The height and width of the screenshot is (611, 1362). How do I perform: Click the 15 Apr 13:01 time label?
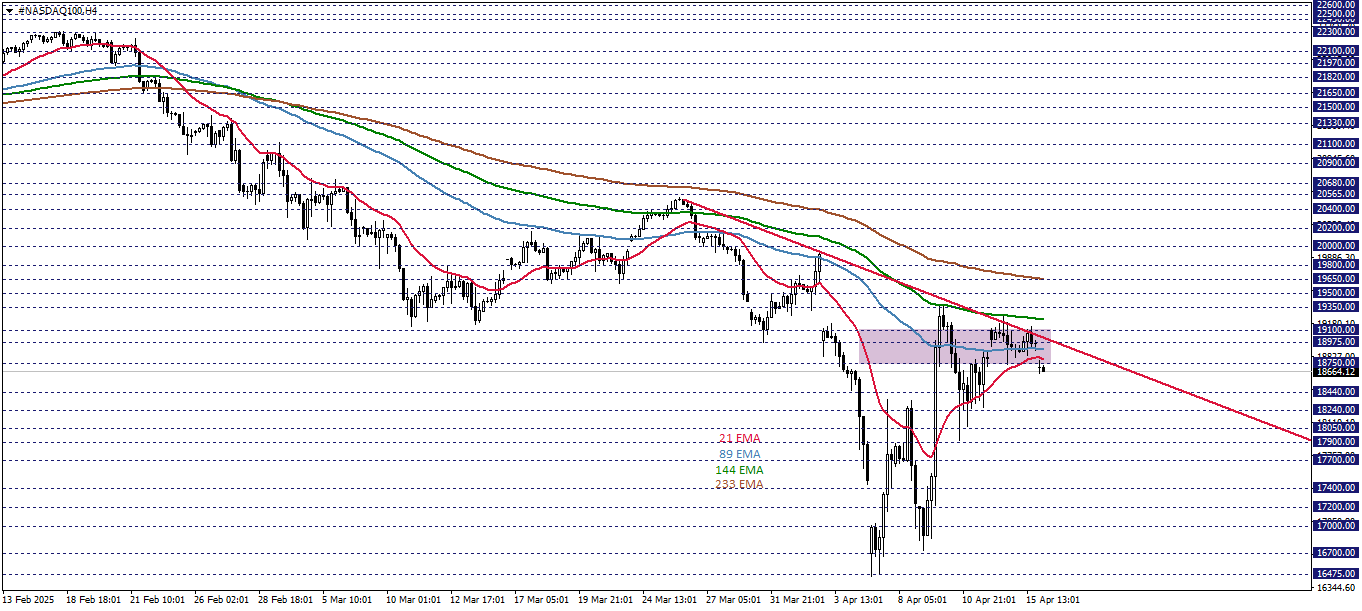(1053, 601)
